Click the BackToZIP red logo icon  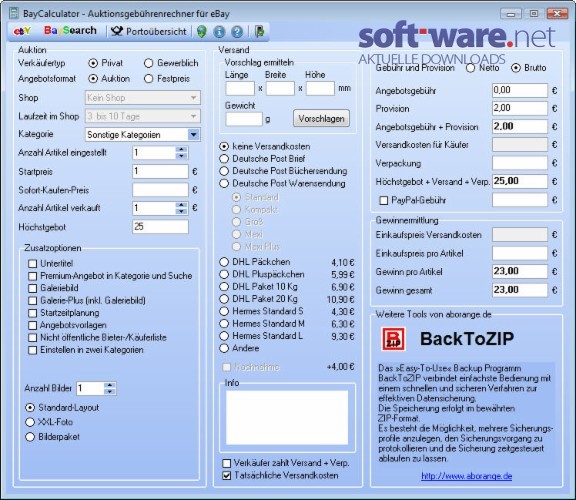coord(393,339)
